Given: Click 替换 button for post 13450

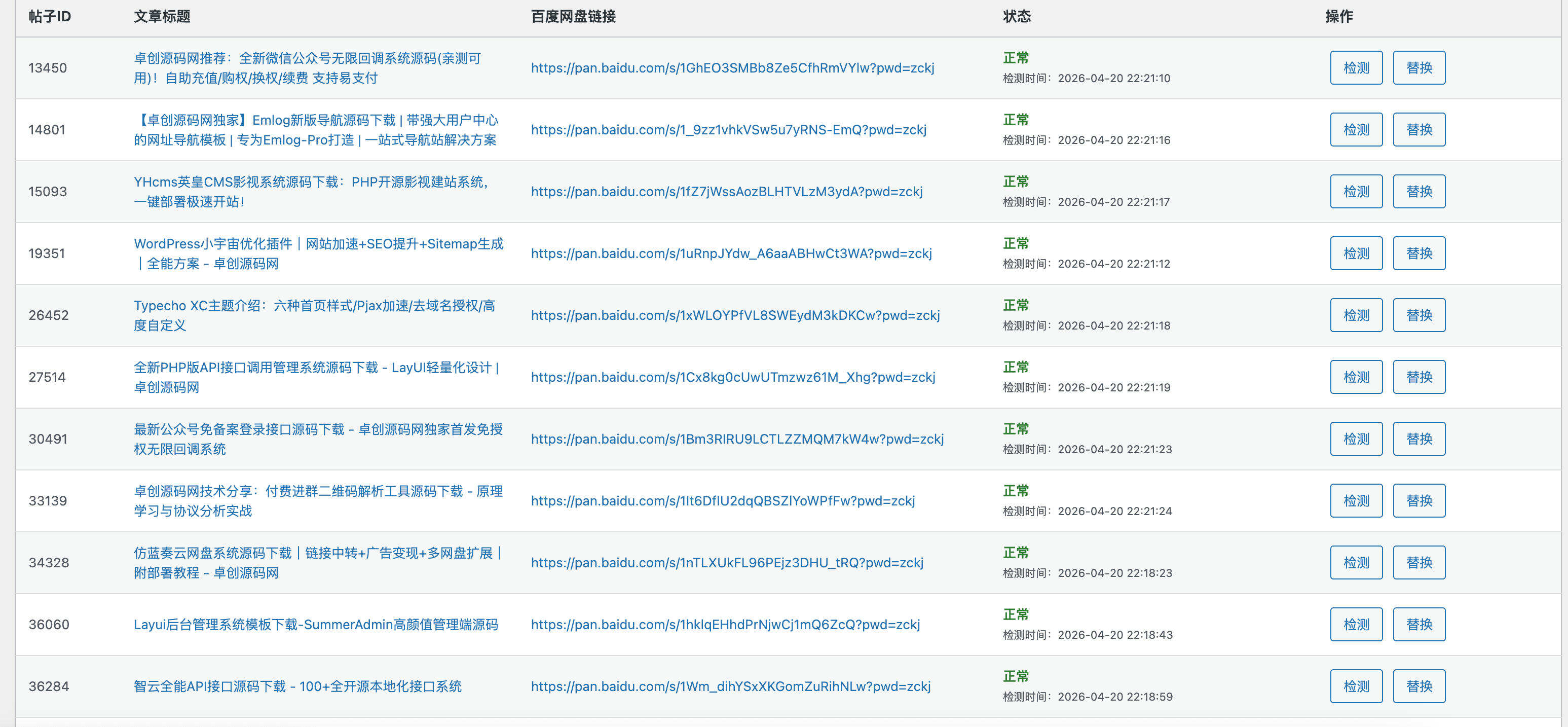Looking at the screenshot, I should [x=1419, y=67].
